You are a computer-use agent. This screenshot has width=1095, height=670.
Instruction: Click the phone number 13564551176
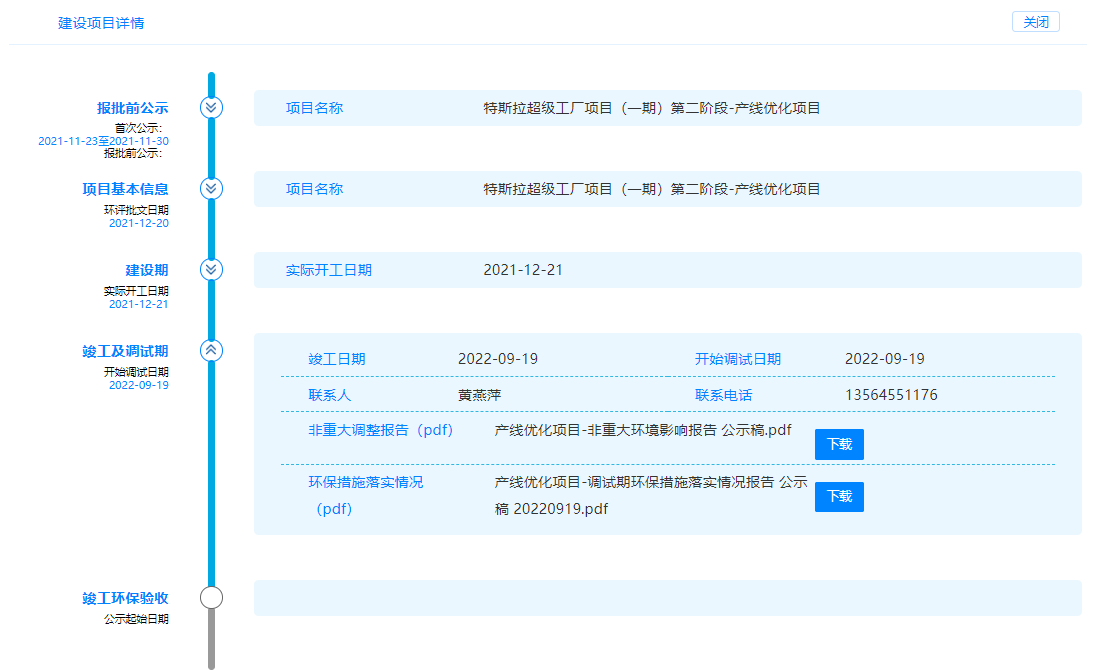[891, 395]
